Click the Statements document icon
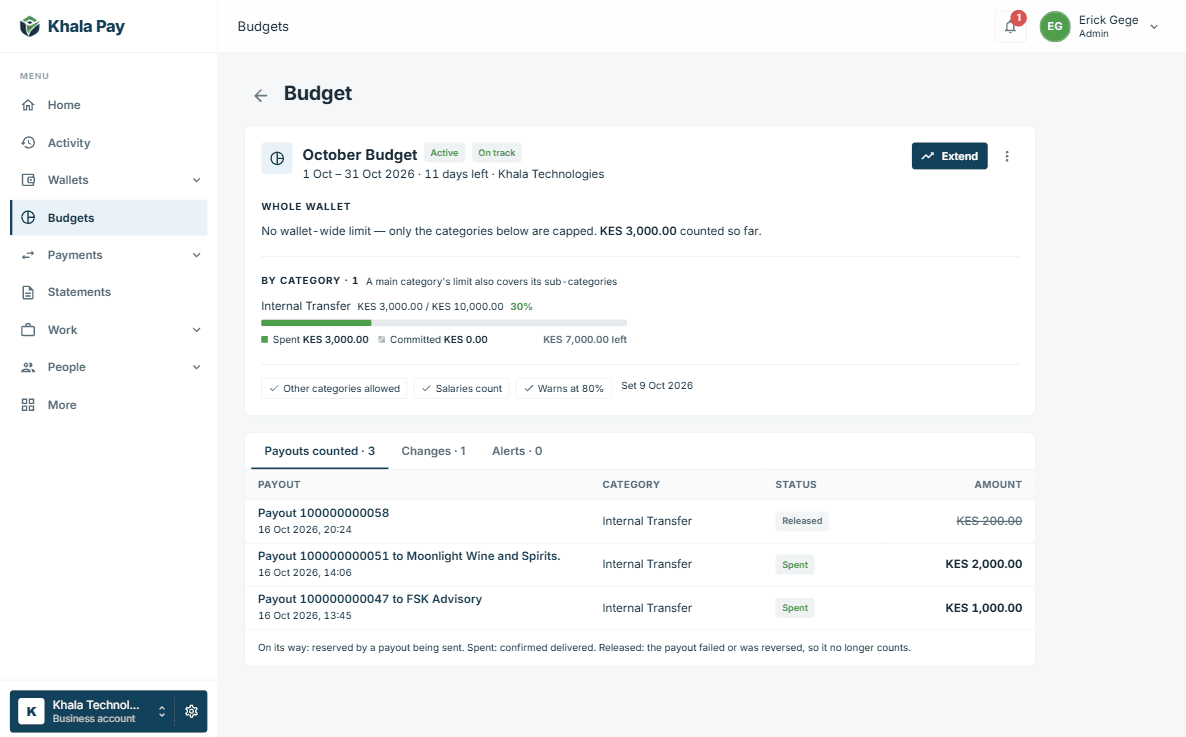The image size is (1186, 737). click(x=28, y=292)
